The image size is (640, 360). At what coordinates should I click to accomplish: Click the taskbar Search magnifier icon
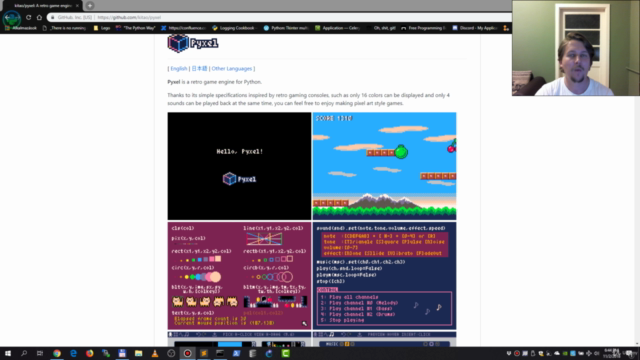[24, 353]
